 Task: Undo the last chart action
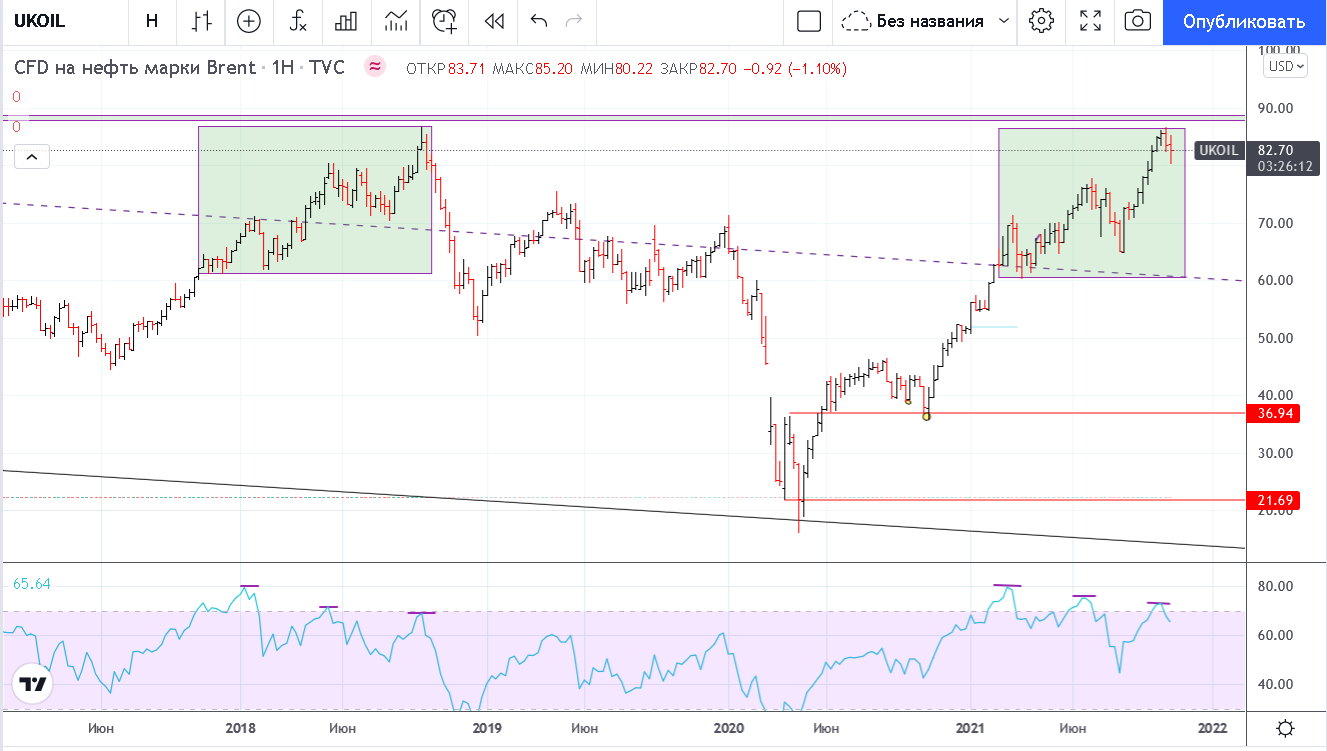(x=539, y=21)
